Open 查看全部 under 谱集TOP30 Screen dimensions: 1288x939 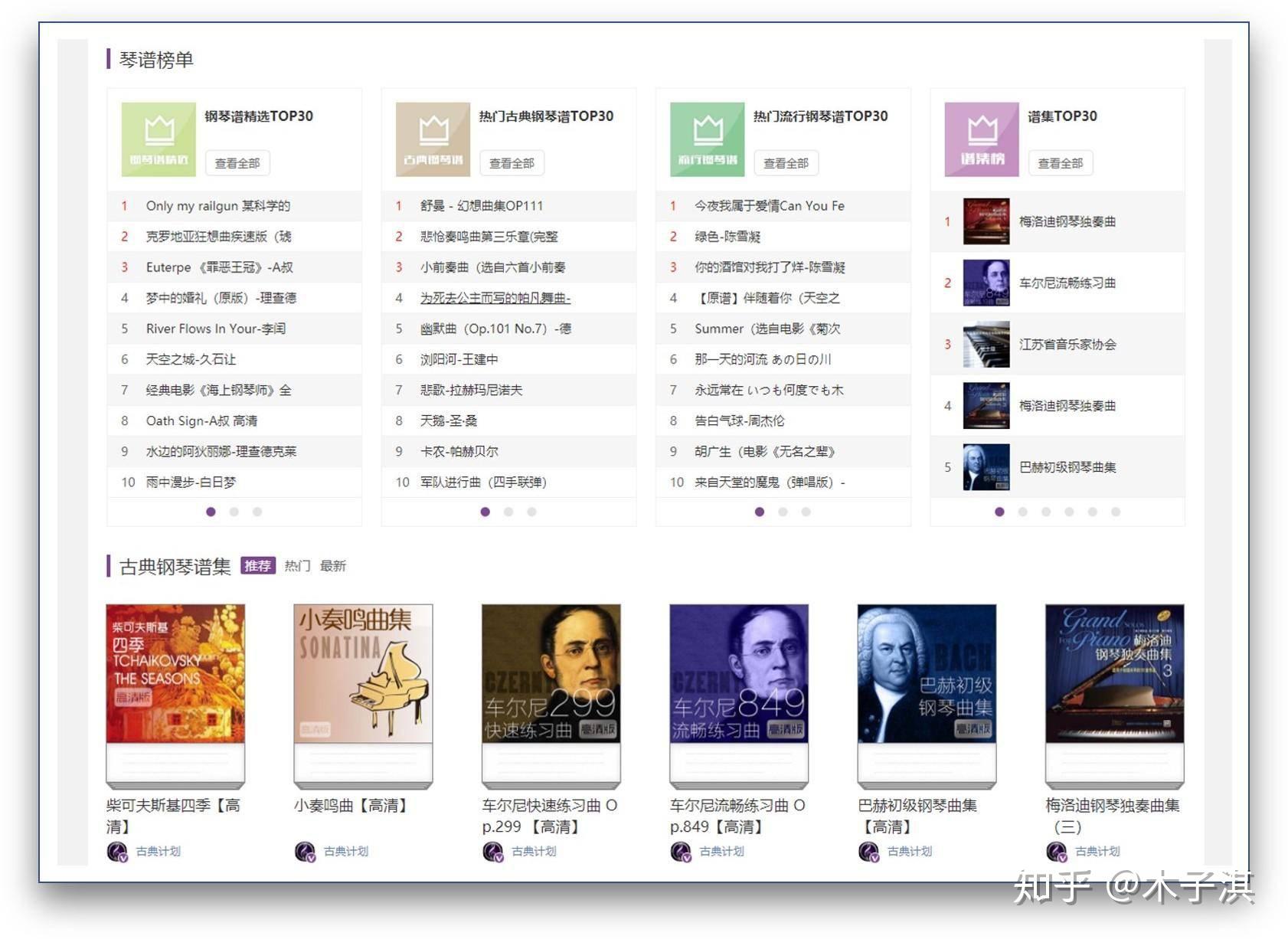coord(1061,163)
